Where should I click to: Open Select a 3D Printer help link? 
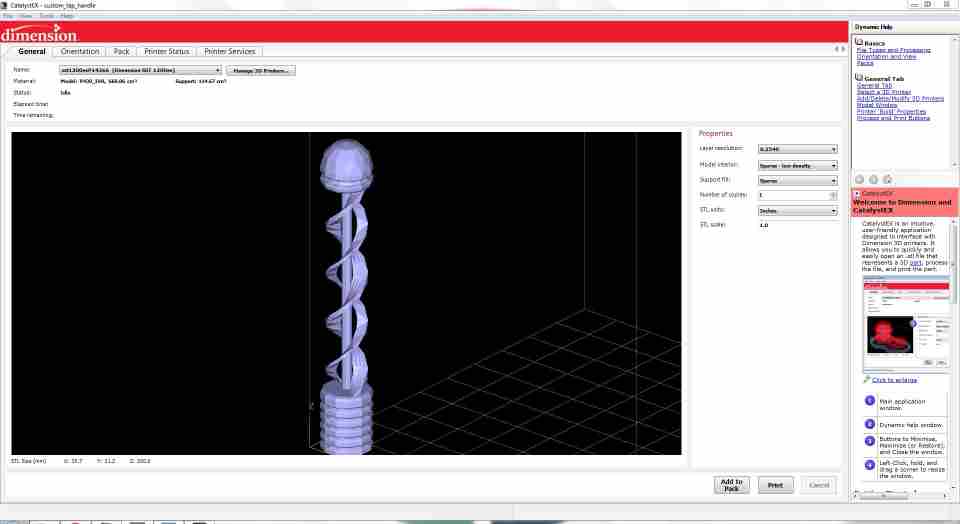[x=883, y=92]
